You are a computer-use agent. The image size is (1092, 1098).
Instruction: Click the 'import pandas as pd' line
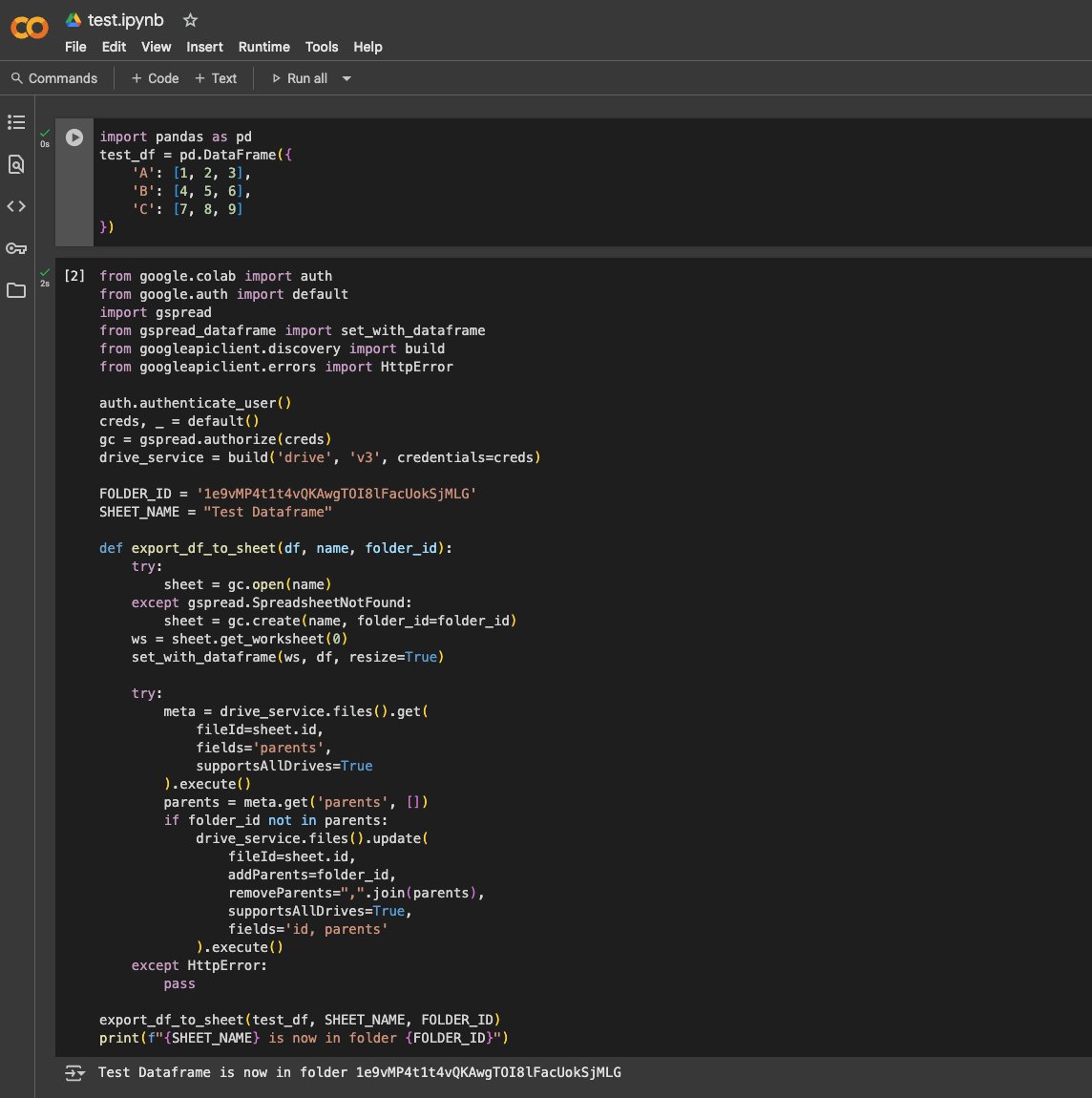pyautogui.click(x=176, y=137)
